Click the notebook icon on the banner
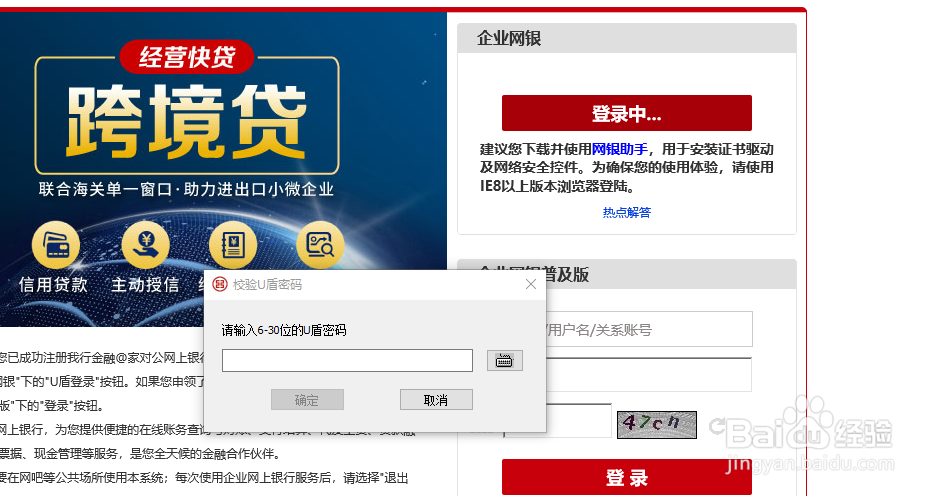The image size is (945, 496). 233,245
